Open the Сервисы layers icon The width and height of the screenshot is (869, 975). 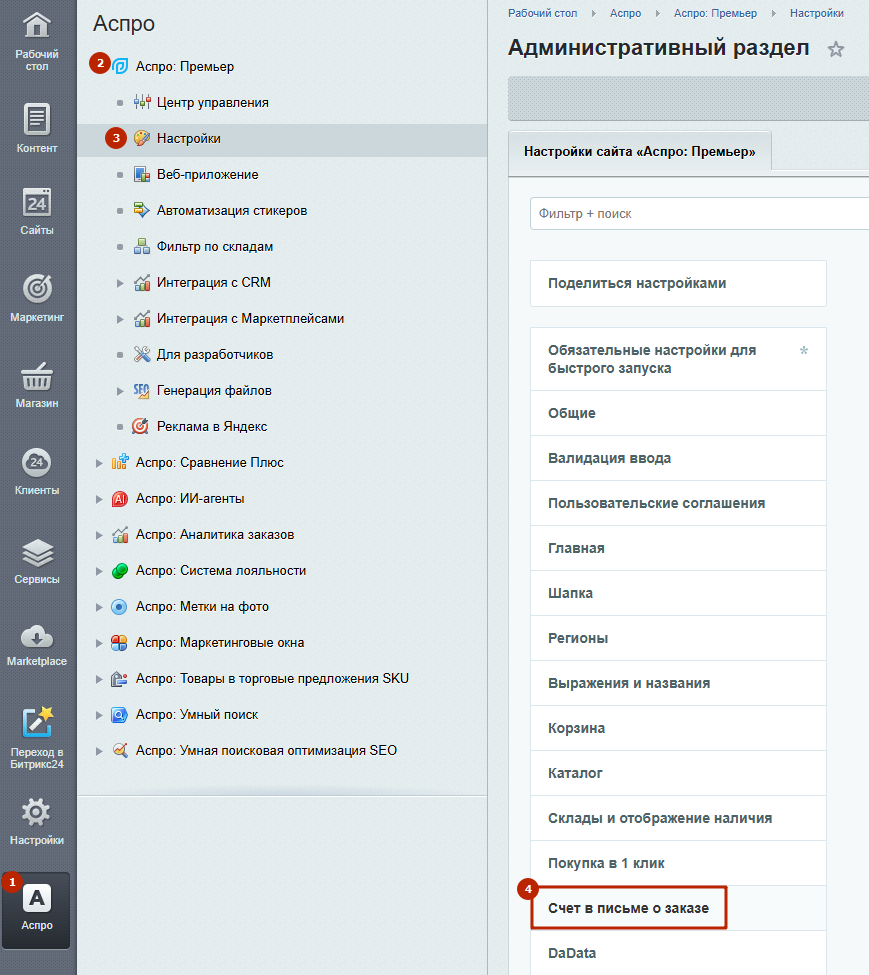37,553
